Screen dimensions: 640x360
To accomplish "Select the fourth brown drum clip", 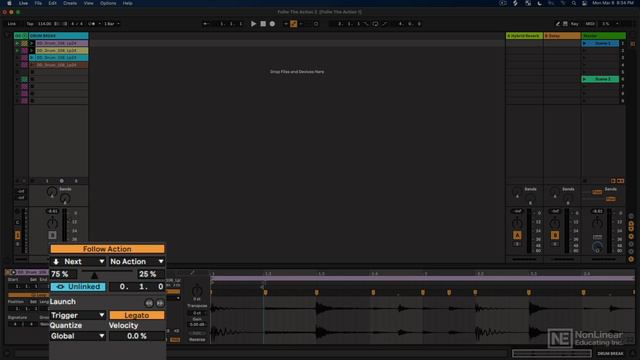I will (61, 65).
